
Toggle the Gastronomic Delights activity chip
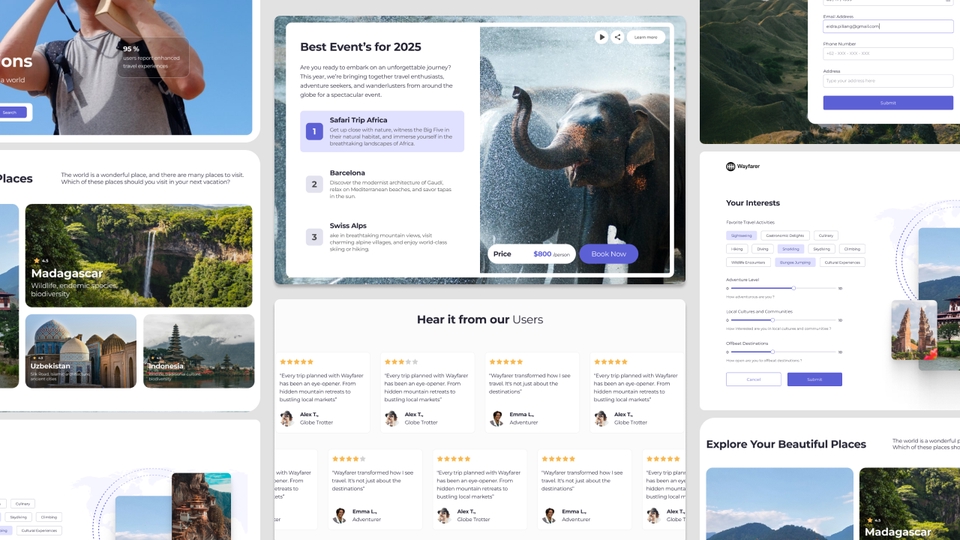coord(785,236)
